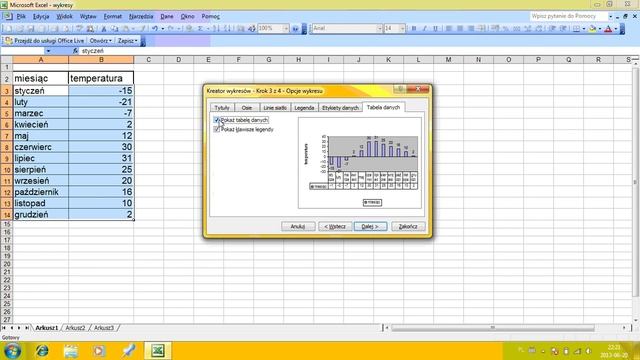Click the Help question mark icon

[295, 29]
